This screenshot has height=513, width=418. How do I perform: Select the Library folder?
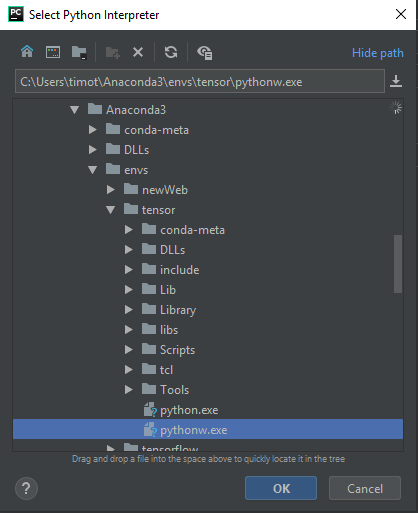tap(178, 310)
